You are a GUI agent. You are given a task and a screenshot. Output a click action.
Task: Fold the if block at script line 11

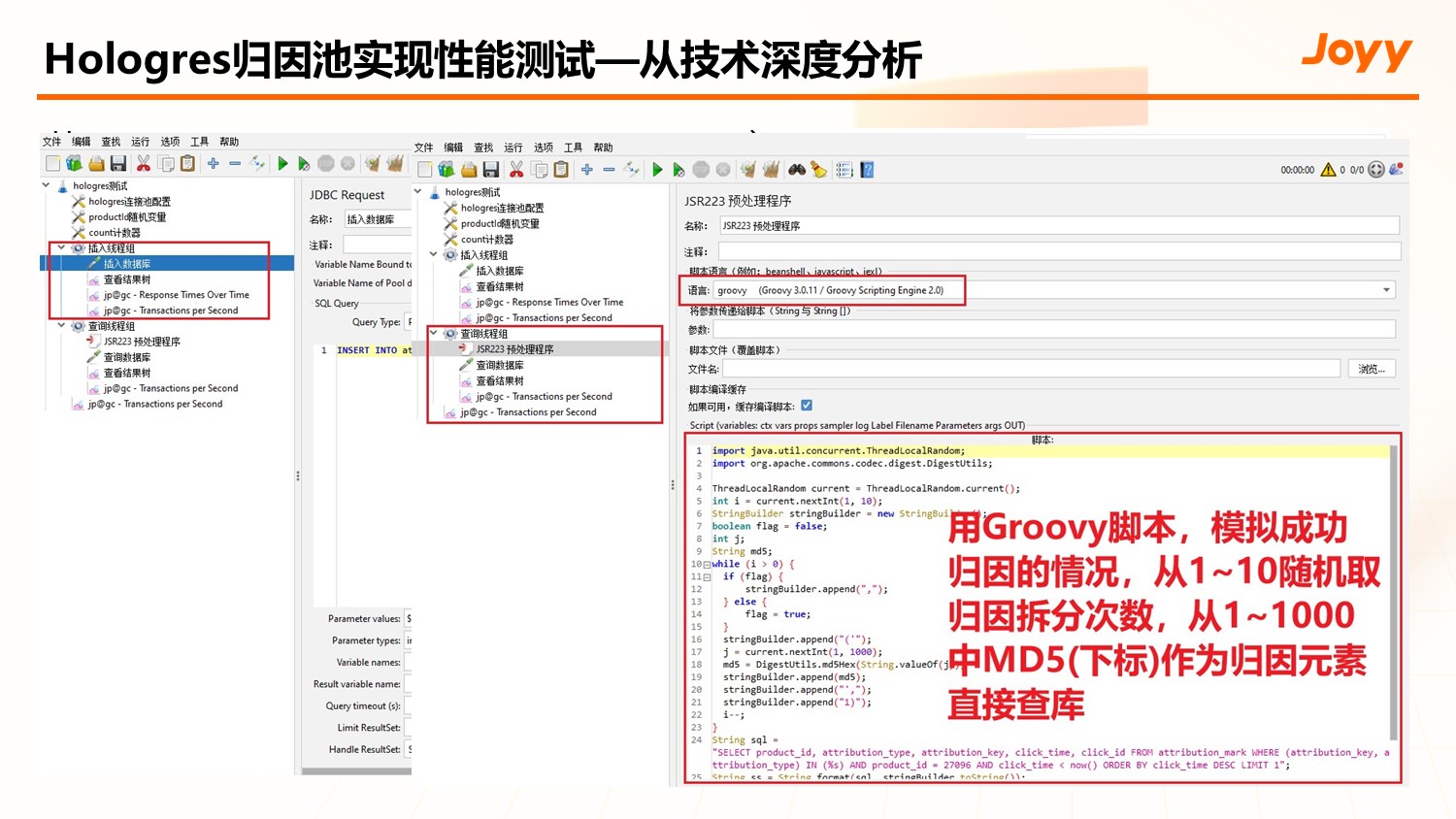click(707, 576)
